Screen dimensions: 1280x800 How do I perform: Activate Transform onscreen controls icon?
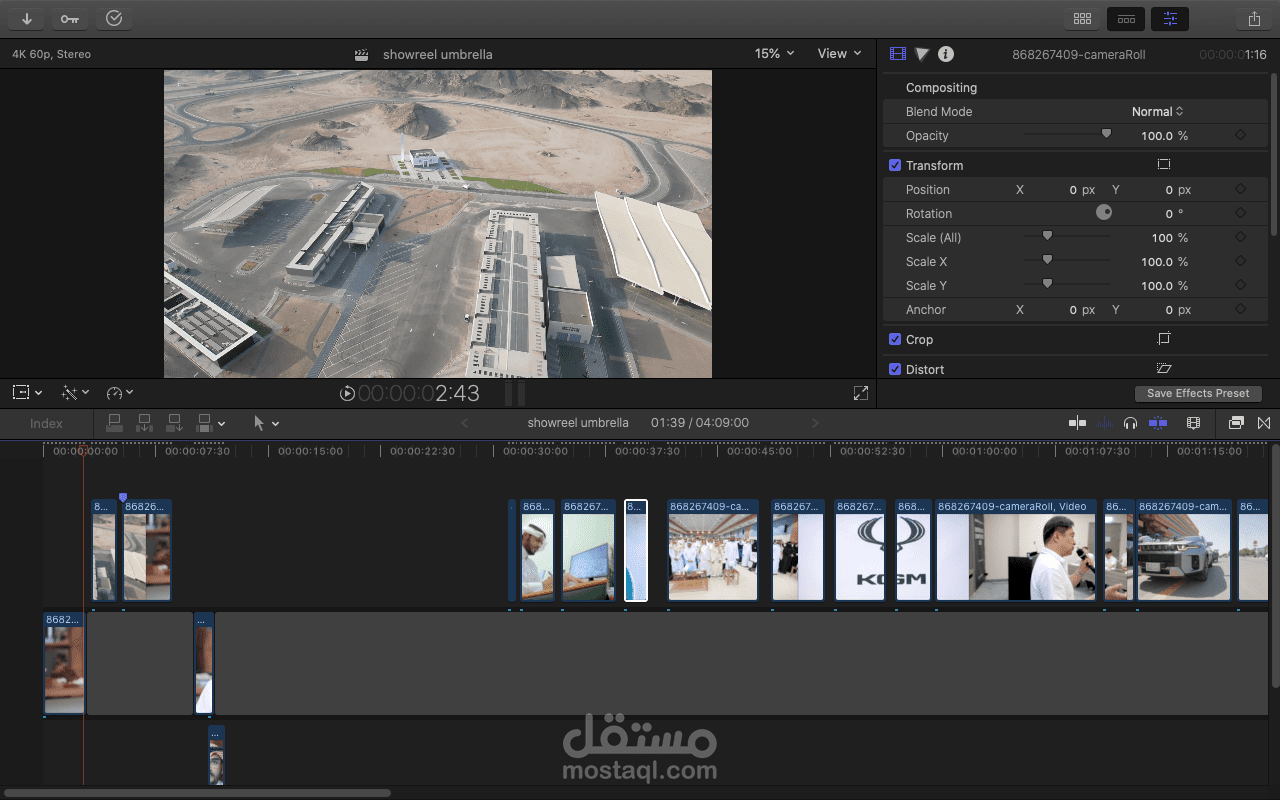coord(1164,165)
